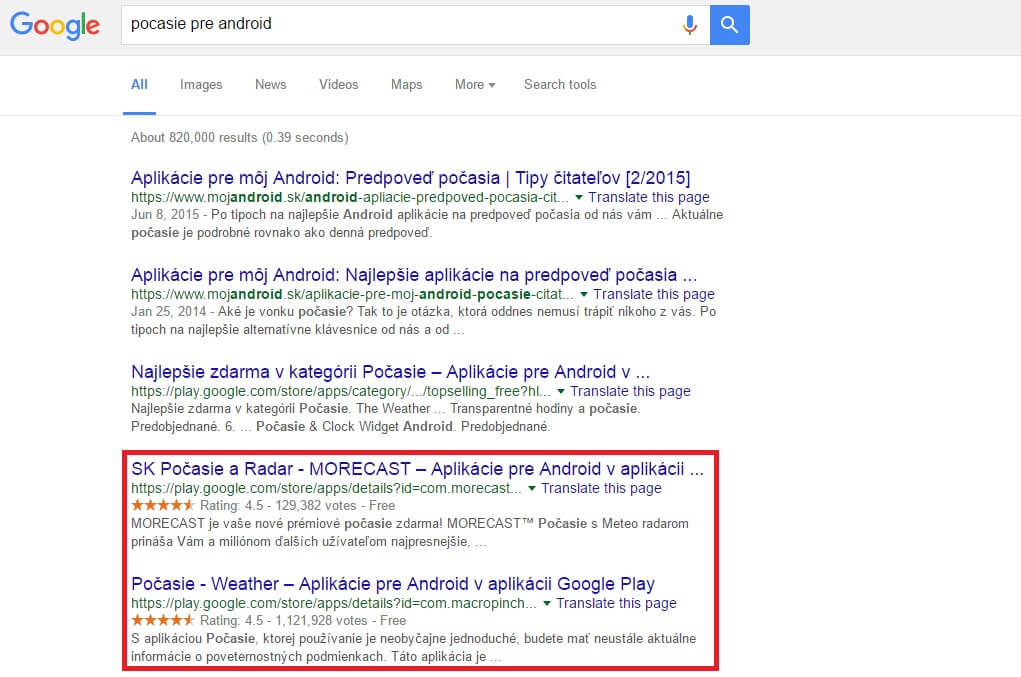Image resolution: width=1021 pixels, height=677 pixels.
Task: Click Translate this page for macropinch result
Action: pyautogui.click(x=616, y=603)
